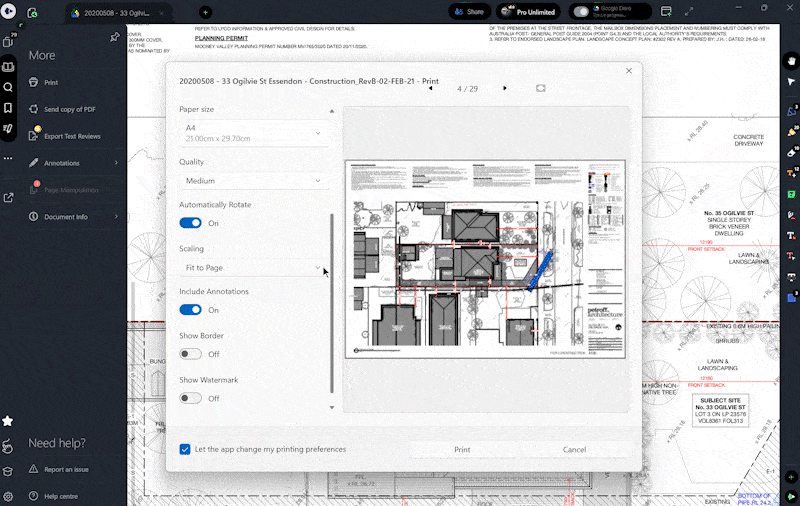Image resolution: width=800 pixels, height=506 pixels.
Task: Click the export/share arrow icon in the sidebar
Action: tap(8, 198)
